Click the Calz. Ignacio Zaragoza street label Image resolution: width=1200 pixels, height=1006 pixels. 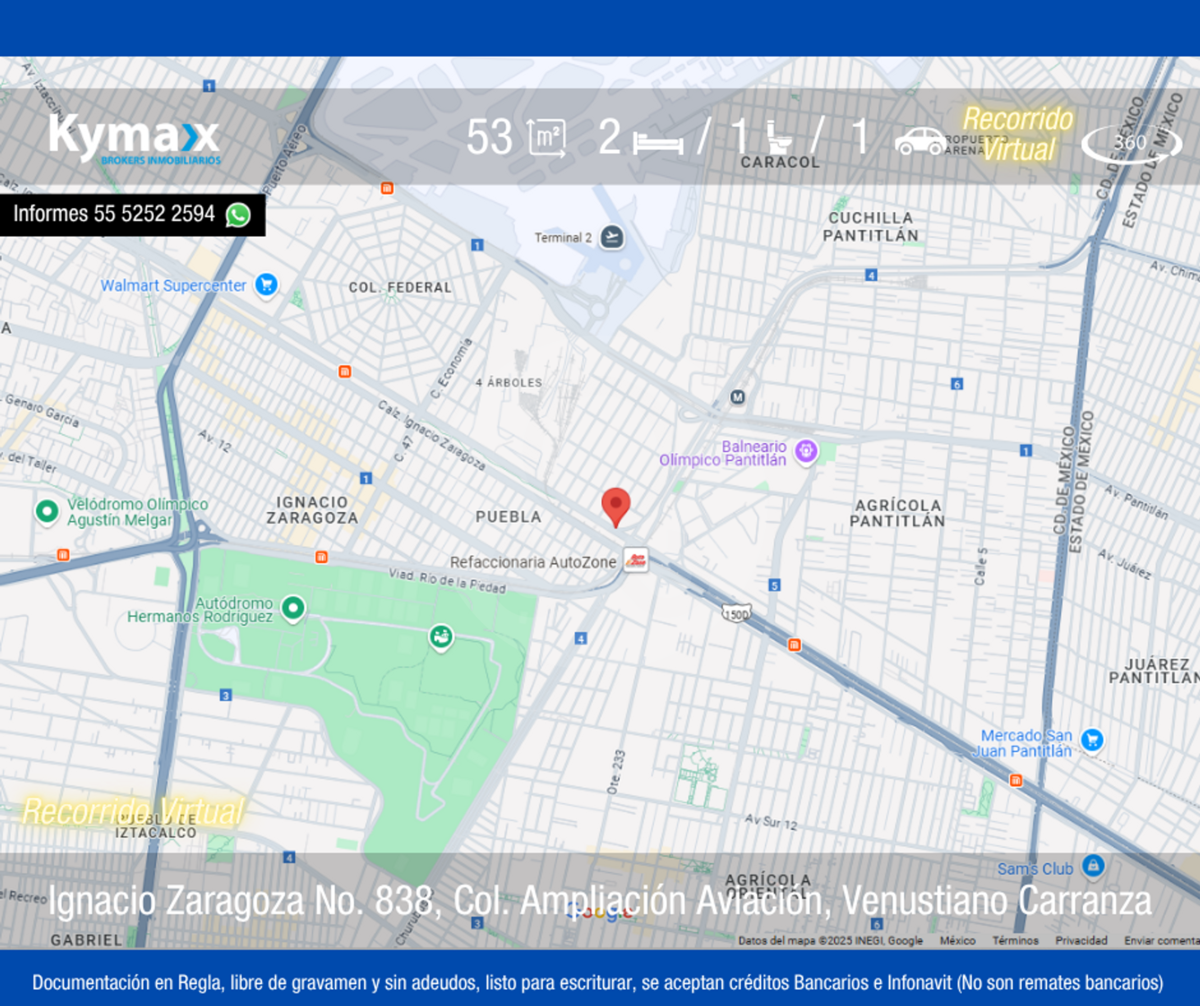point(432,434)
